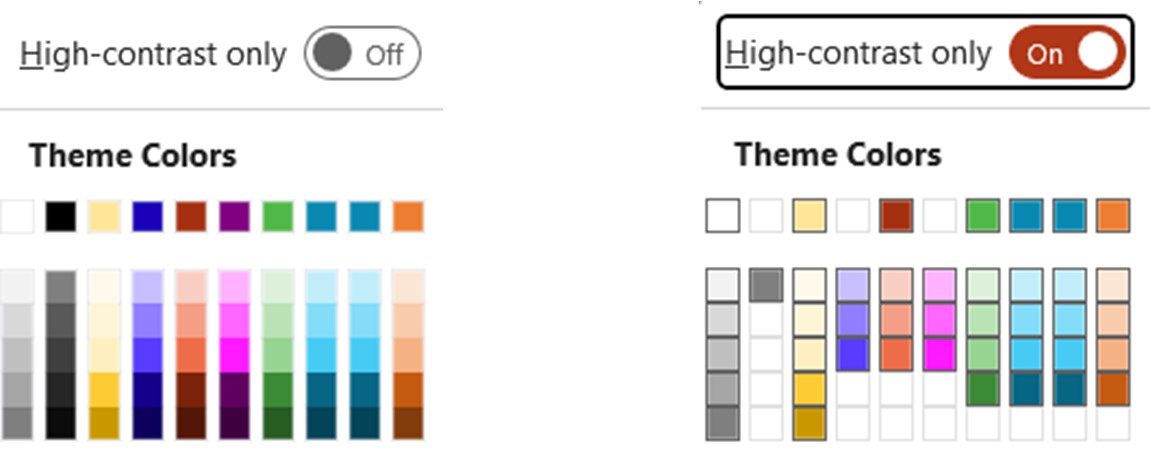Image resolution: width=1150 pixels, height=470 pixels.
Task: Pick bright magenta shade in left palette
Action: [x=235, y=355]
